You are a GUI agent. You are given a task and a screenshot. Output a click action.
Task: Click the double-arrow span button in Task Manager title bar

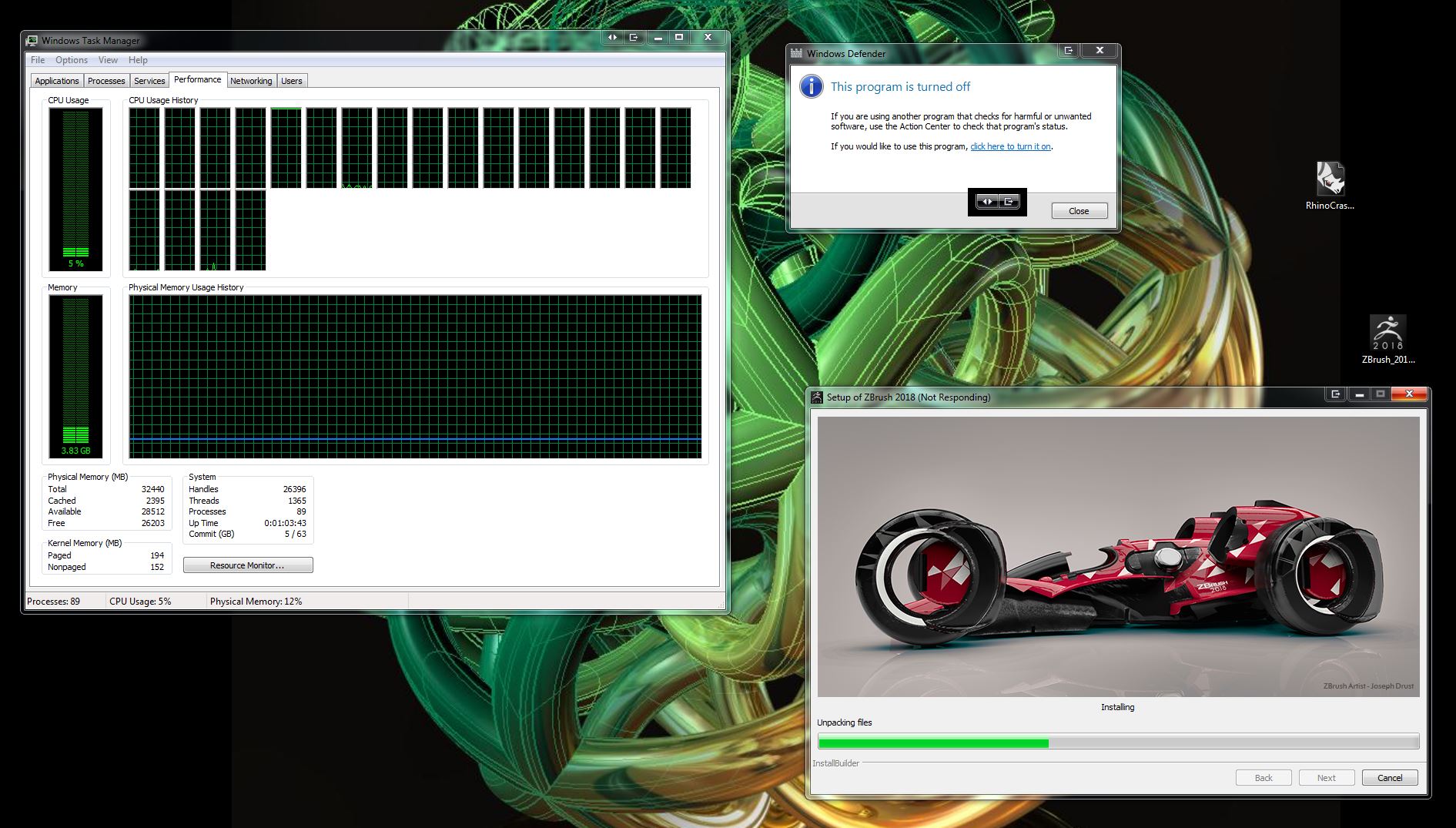click(x=612, y=37)
